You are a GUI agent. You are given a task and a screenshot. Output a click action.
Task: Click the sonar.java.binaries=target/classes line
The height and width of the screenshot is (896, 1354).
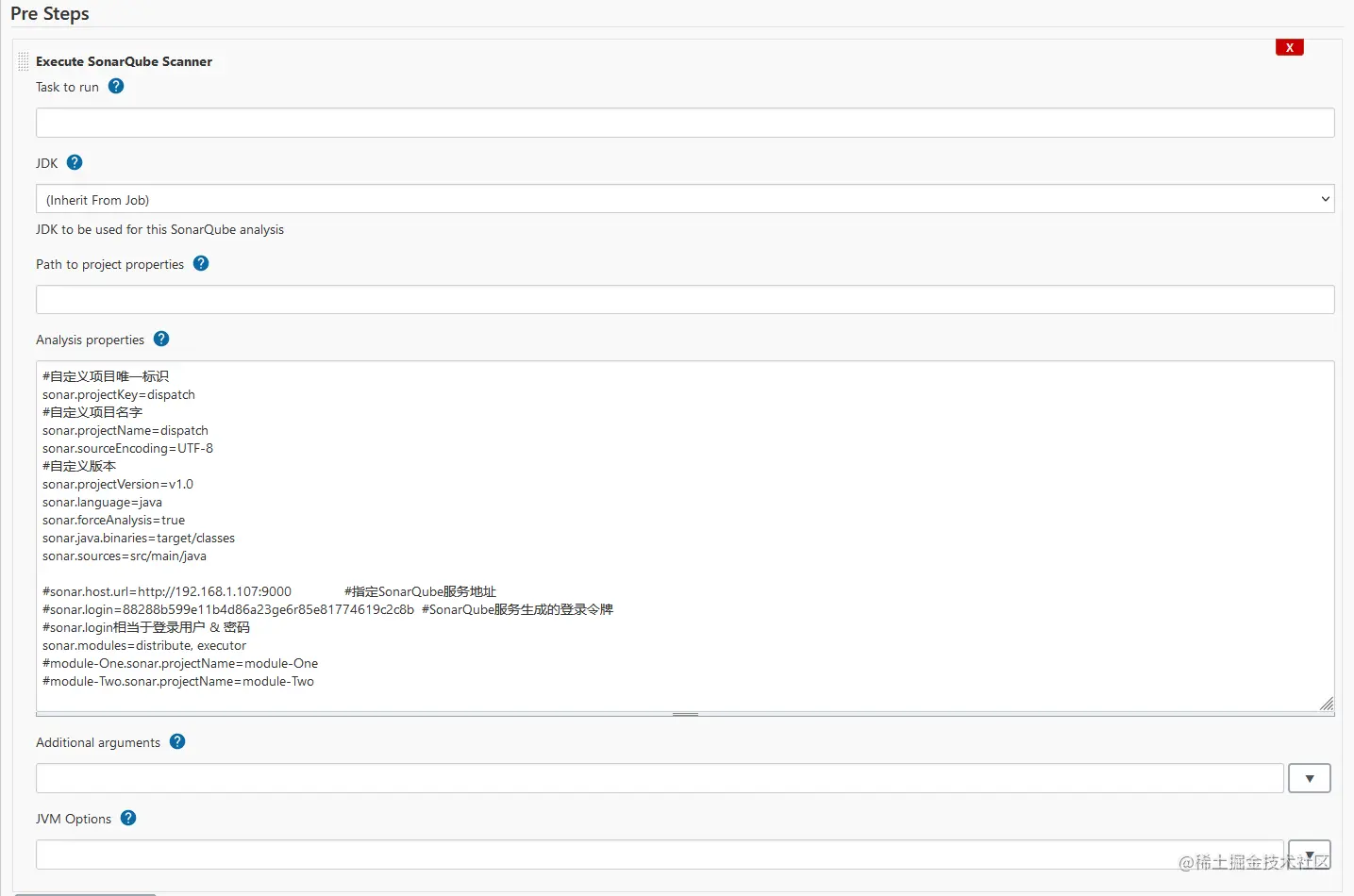click(x=139, y=538)
